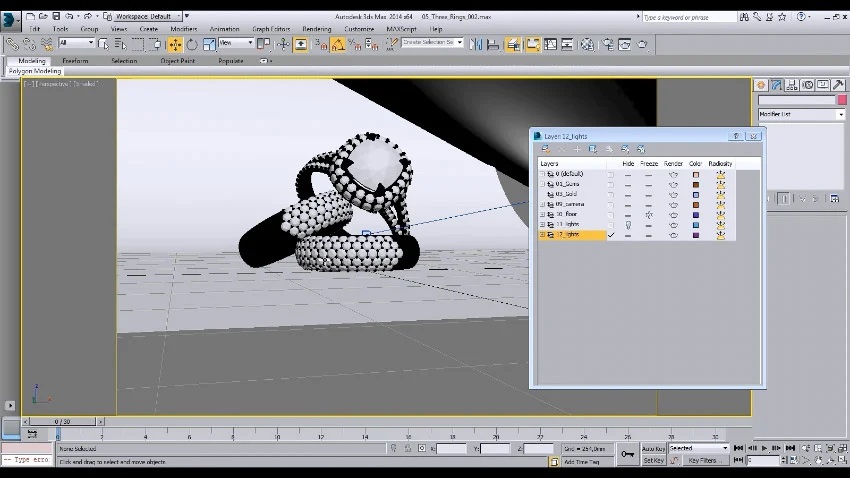Toggle hide for 11_lights layer
Screen dimensions: 850x478
[628, 224]
